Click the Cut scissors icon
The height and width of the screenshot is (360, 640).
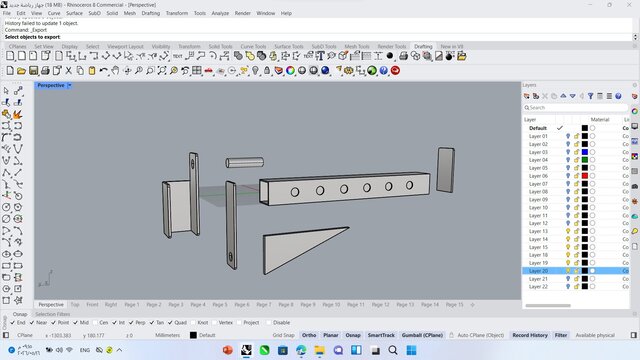69,71
